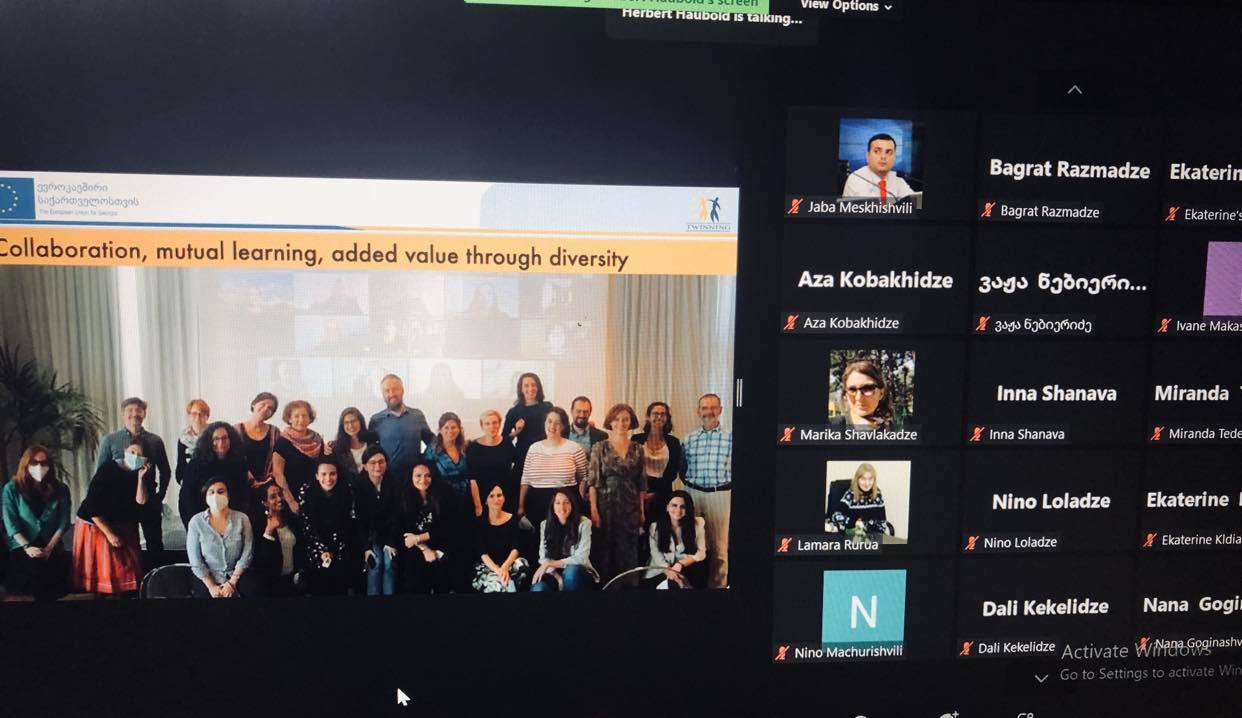Click muted mic icon beside Nino Loladze
The height and width of the screenshot is (718, 1242).
point(971,542)
